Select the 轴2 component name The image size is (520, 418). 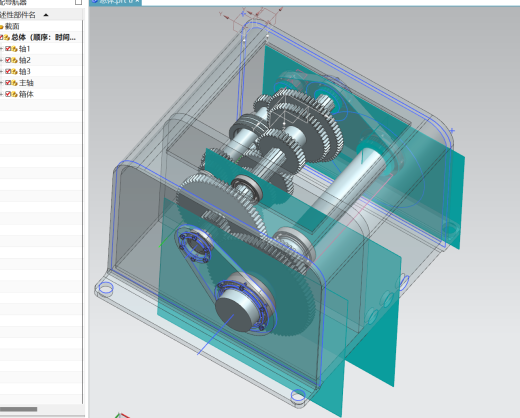(25, 60)
